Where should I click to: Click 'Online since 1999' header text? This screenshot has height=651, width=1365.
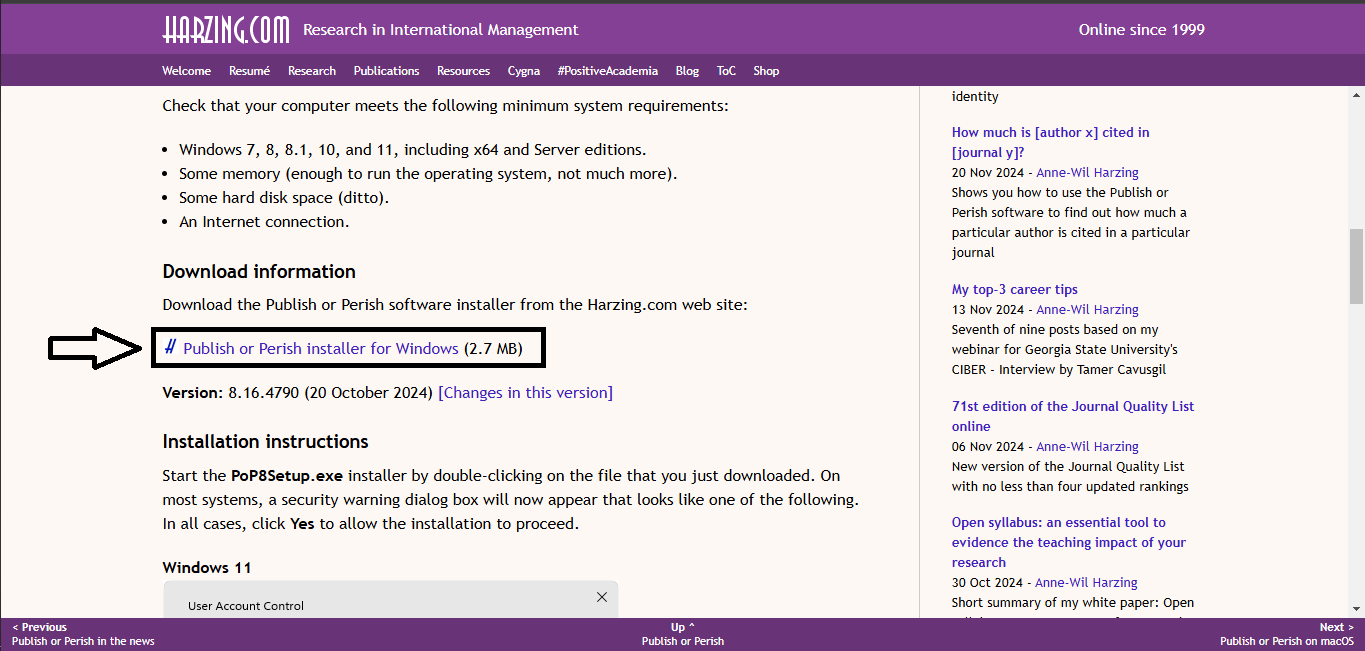click(1142, 30)
